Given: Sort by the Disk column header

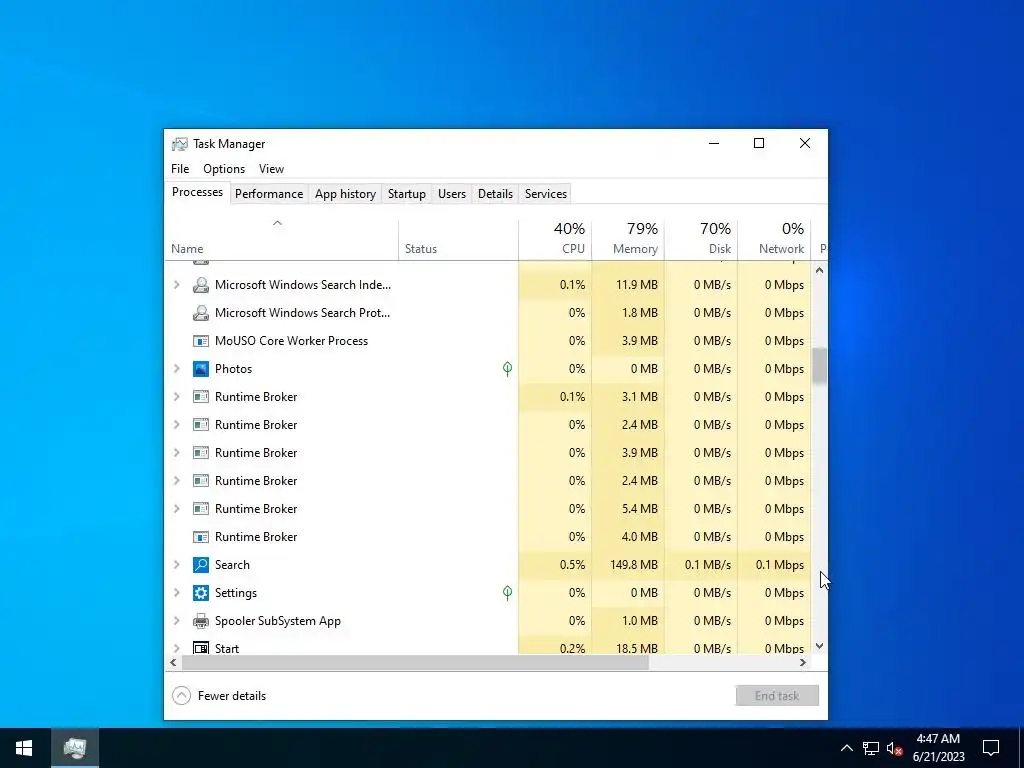Looking at the screenshot, I should click(x=701, y=240).
